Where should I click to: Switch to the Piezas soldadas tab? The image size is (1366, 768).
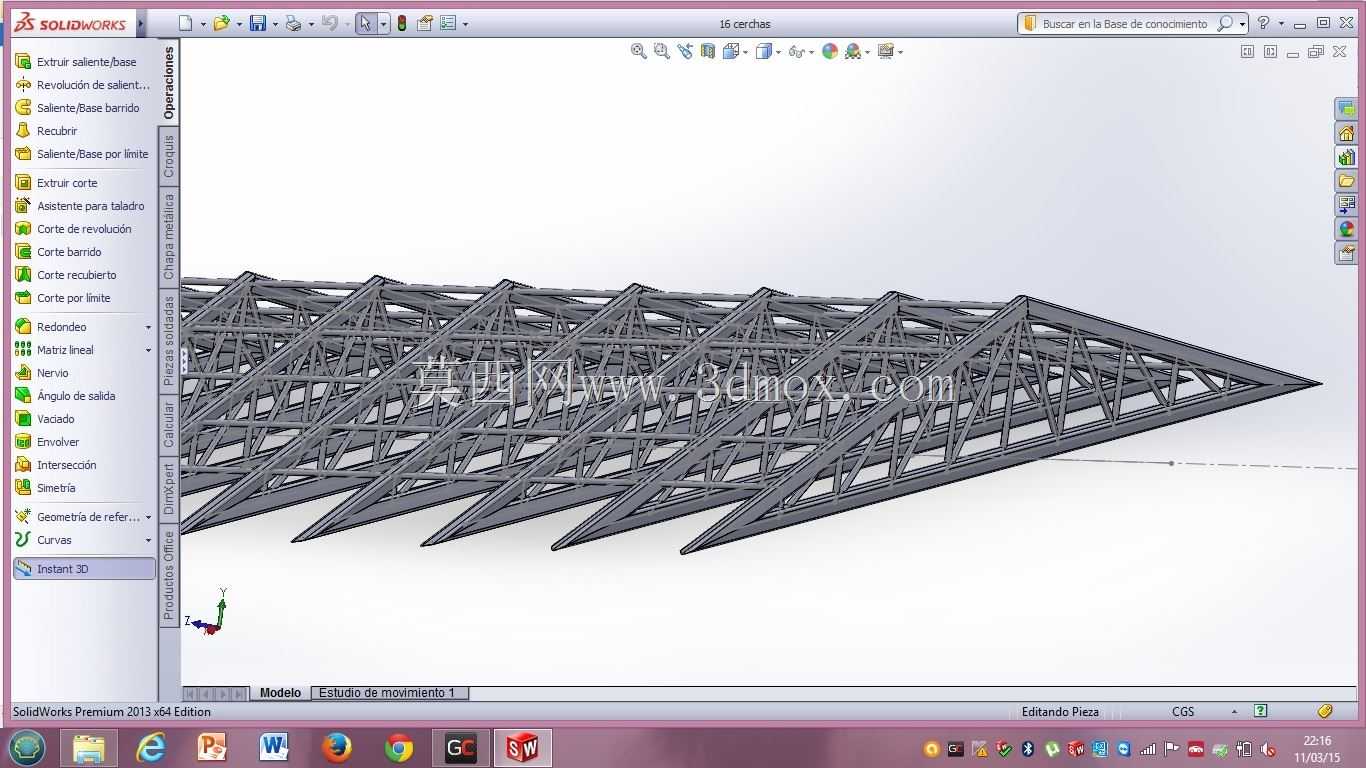169,342
